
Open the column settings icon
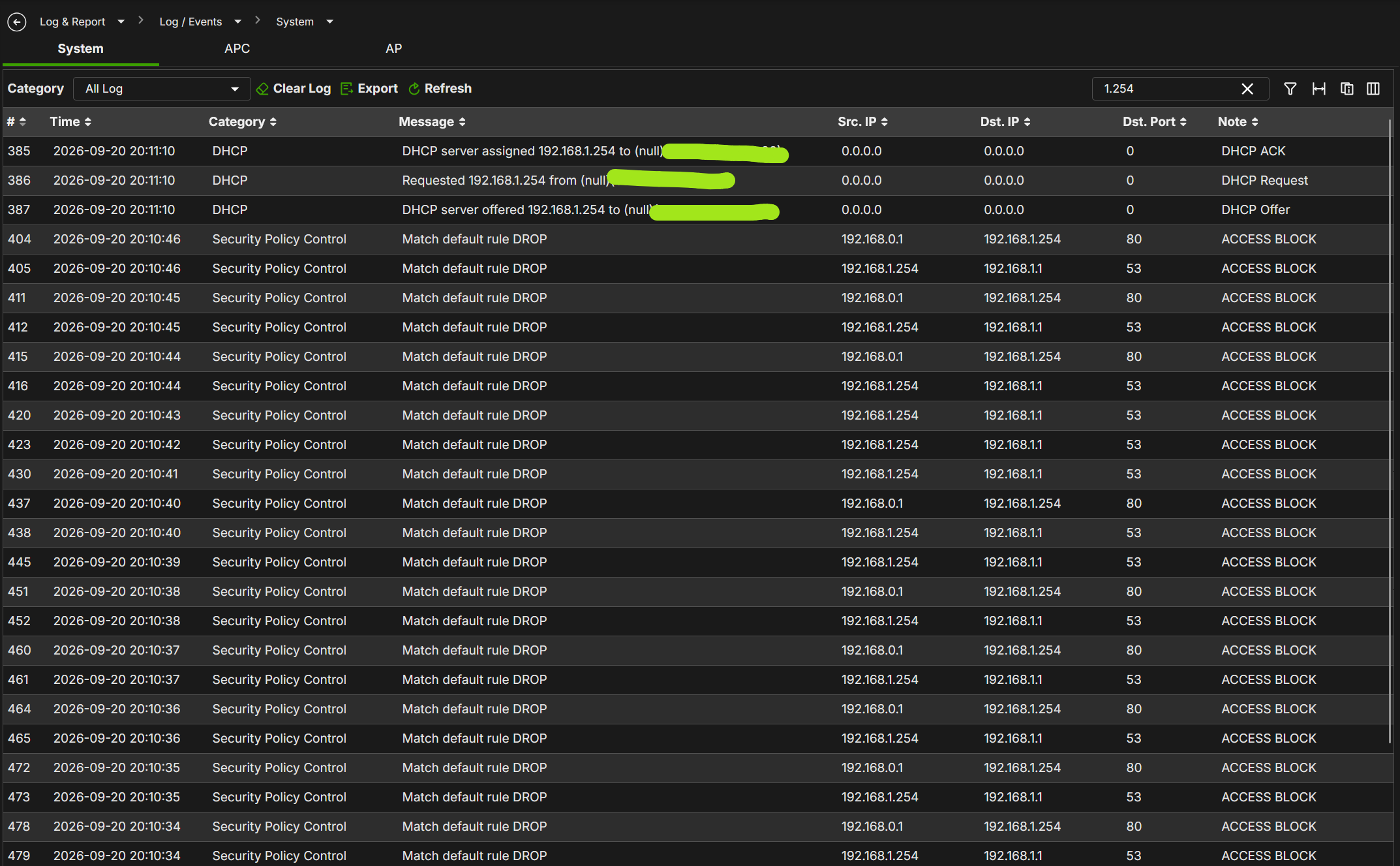(x=1373, y=89)
